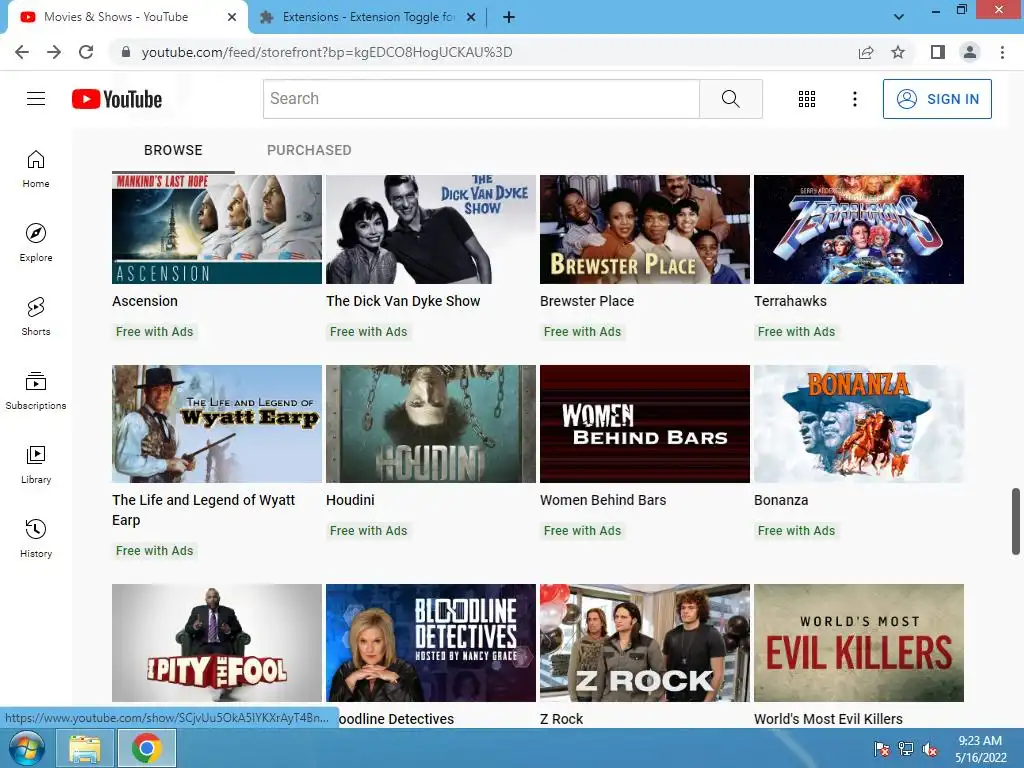Open the Chrome three-dot menu

(1002, 52)
